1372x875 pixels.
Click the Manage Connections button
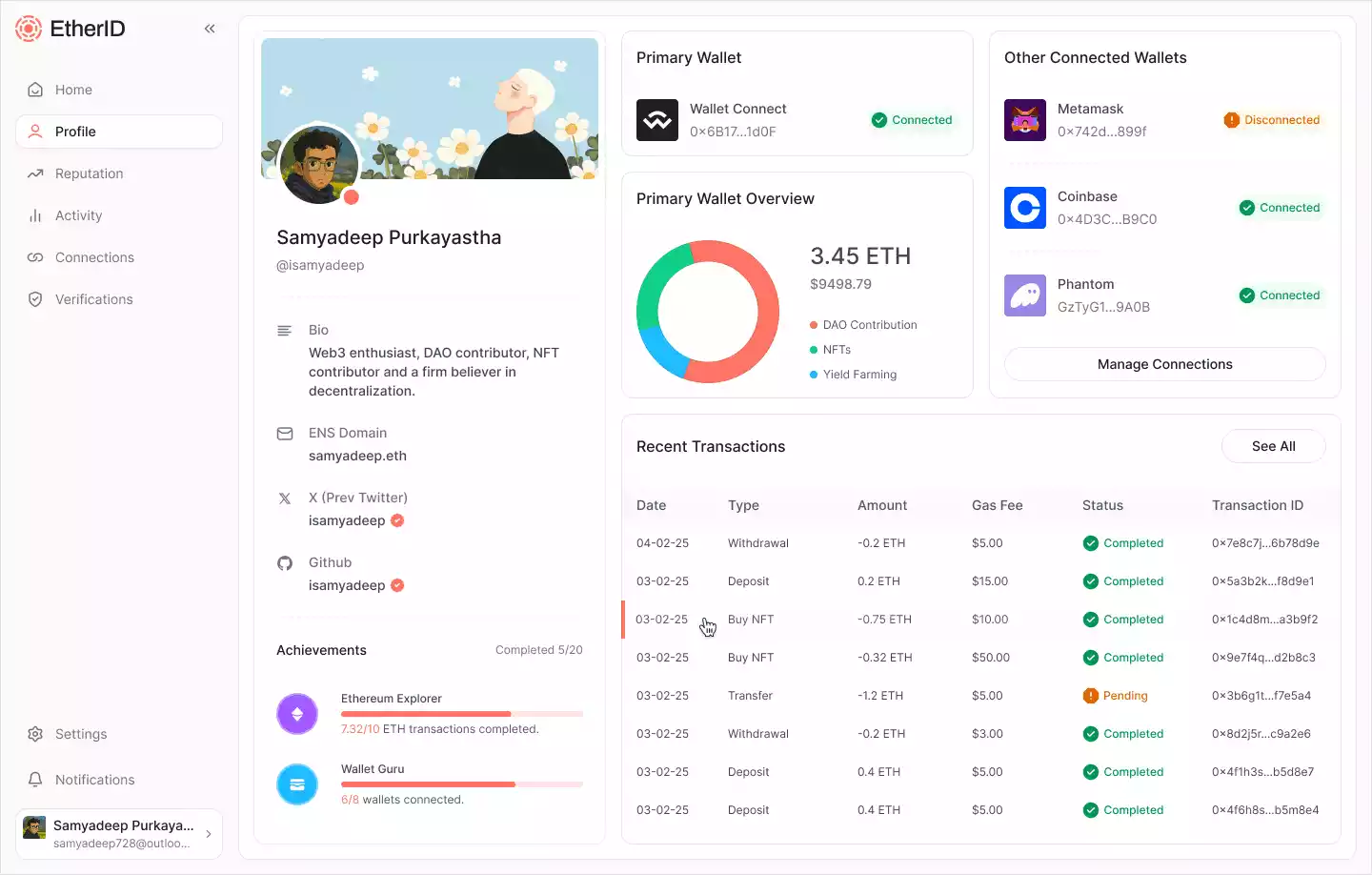tap(1164, 364)
